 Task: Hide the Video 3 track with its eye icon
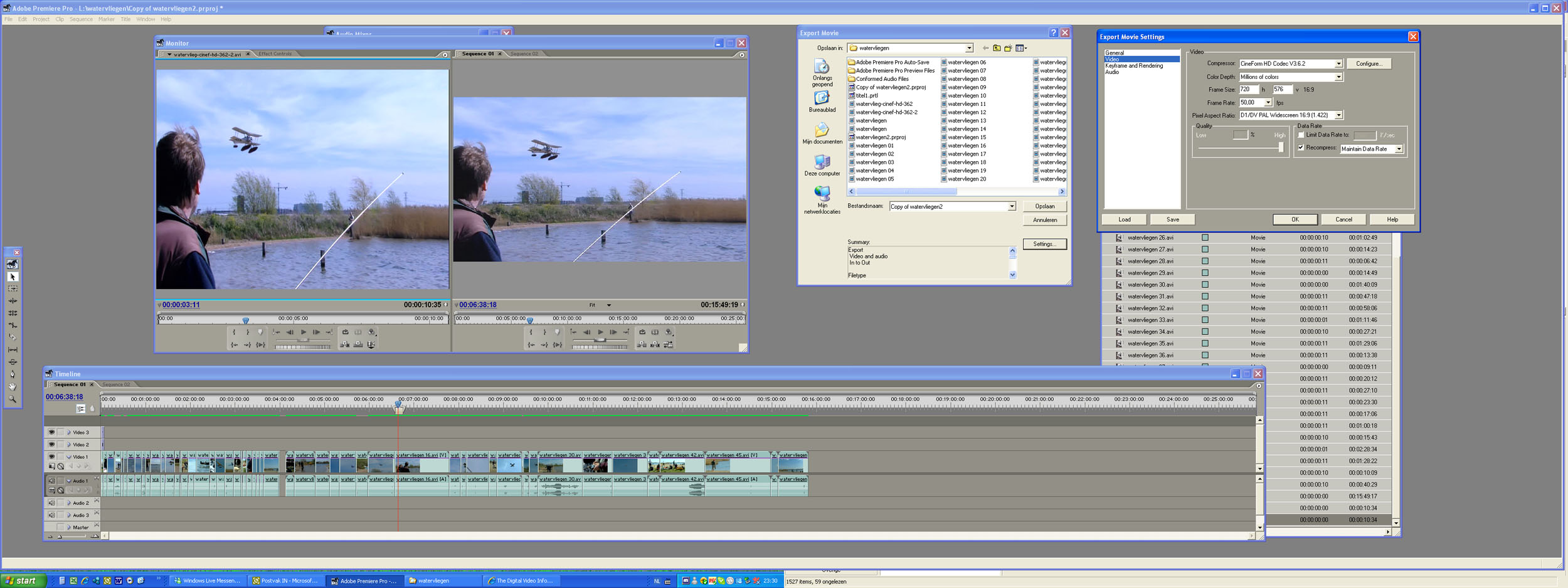click(51, 432)
